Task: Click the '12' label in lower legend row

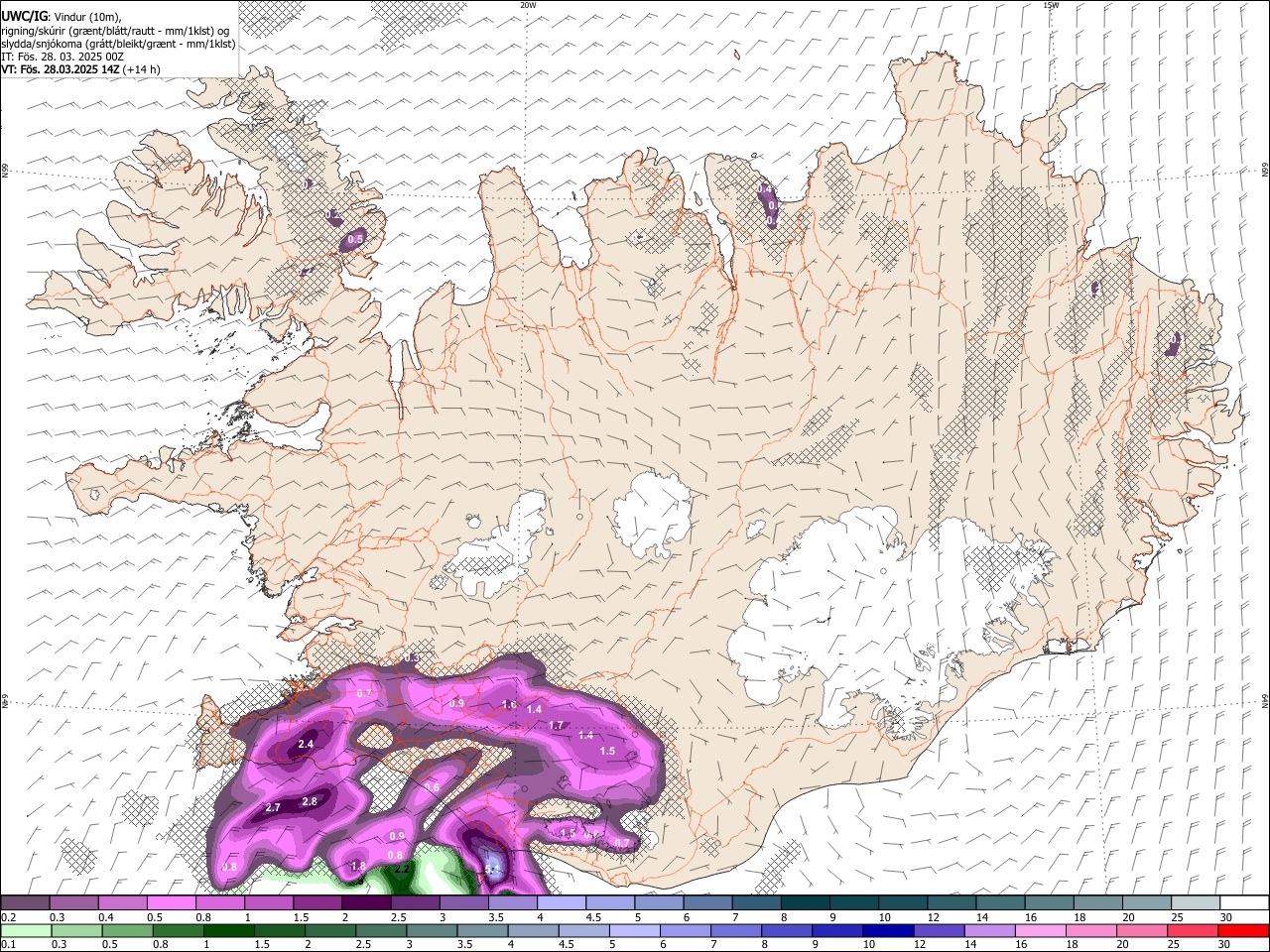Action: [x=921, y=945]
